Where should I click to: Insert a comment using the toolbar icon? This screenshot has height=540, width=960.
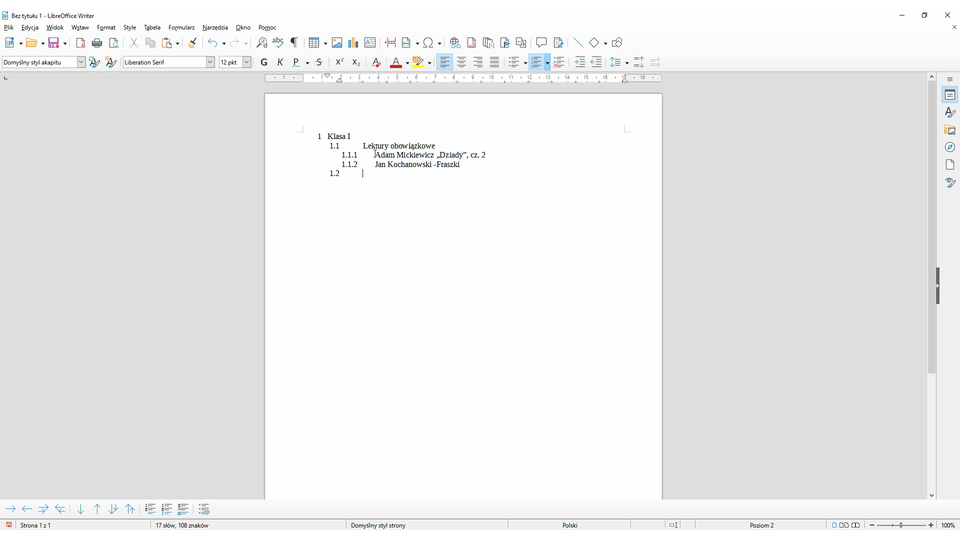coord(541,43)
